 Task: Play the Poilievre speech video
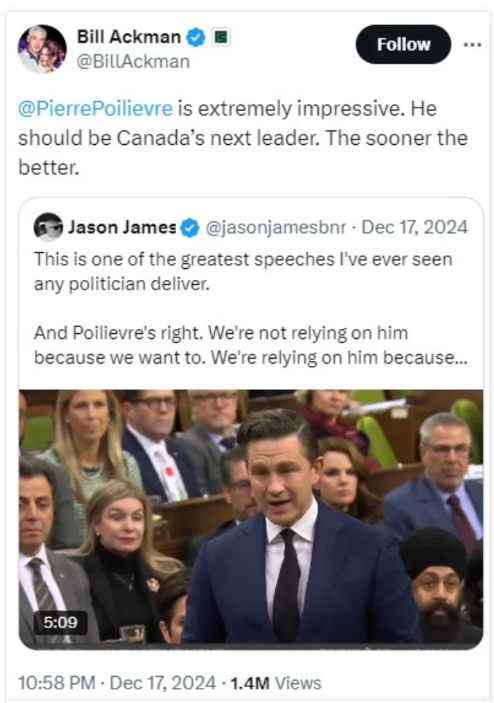click(x=251, y=519)
